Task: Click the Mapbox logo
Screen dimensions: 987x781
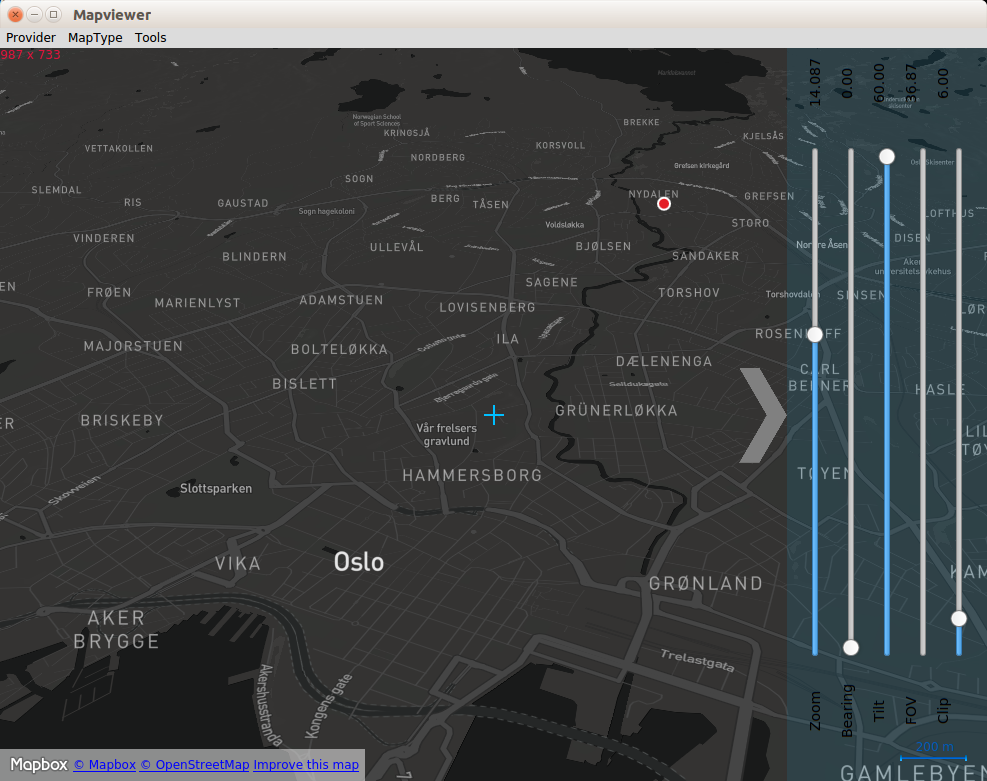Action: click(x=38, y=765)
